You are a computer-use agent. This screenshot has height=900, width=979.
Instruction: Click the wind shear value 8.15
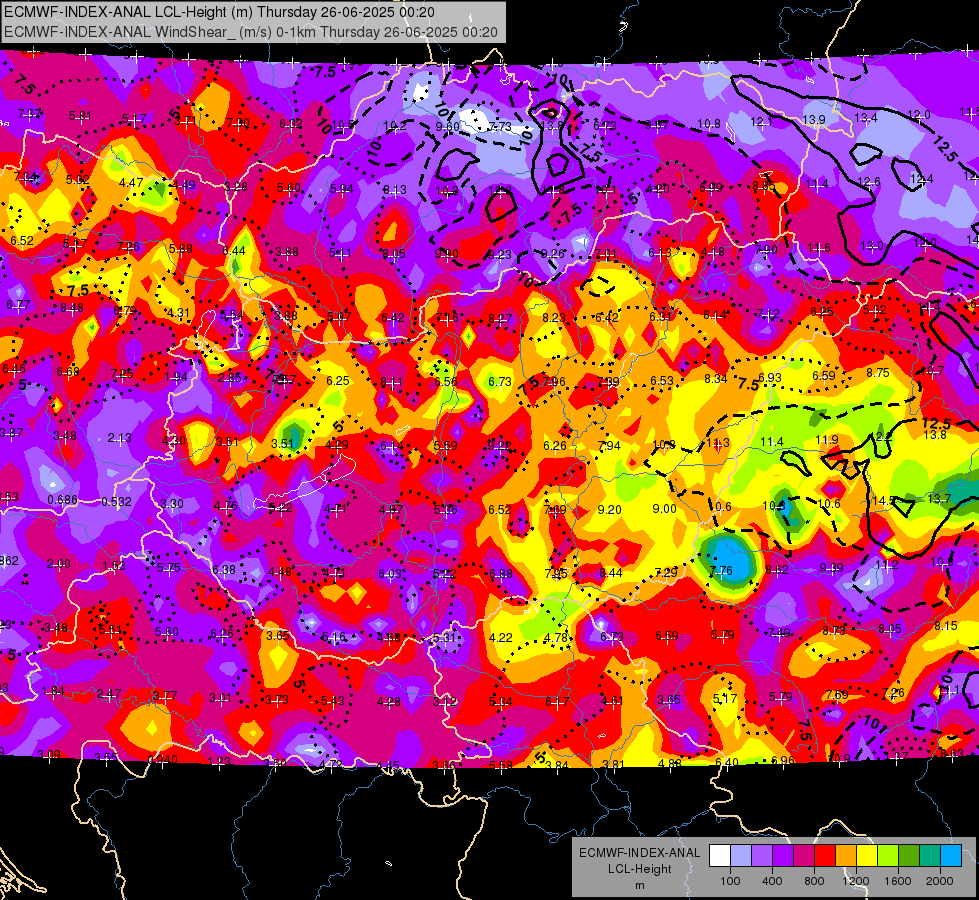click(946, 626)
